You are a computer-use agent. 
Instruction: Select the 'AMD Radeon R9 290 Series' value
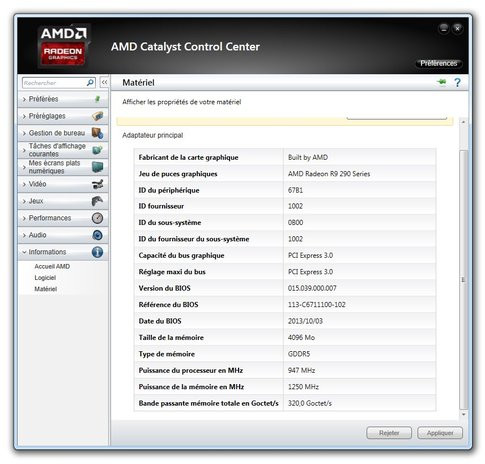pyautogui.click(x=329, y=174)
